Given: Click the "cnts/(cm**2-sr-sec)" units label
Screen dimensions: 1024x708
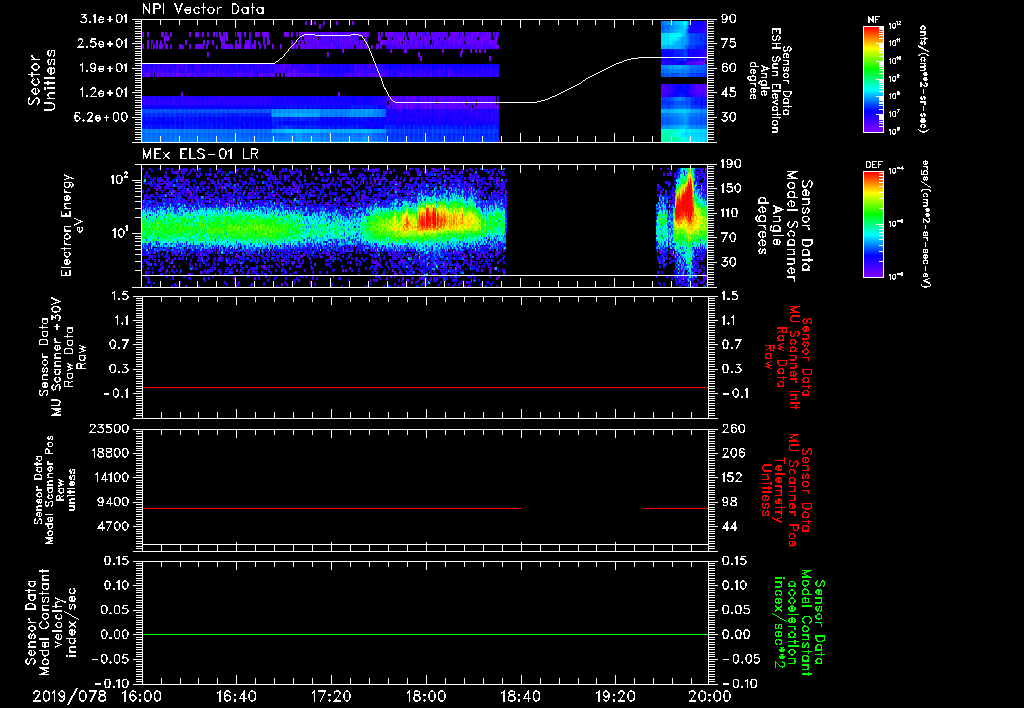Looking at the screenshot, I should [923, 78].
